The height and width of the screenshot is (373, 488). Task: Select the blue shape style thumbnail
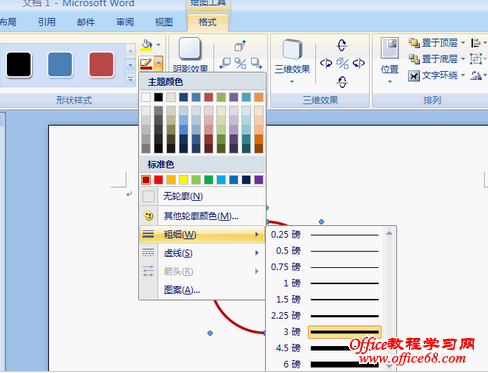(x=60, y=65)
